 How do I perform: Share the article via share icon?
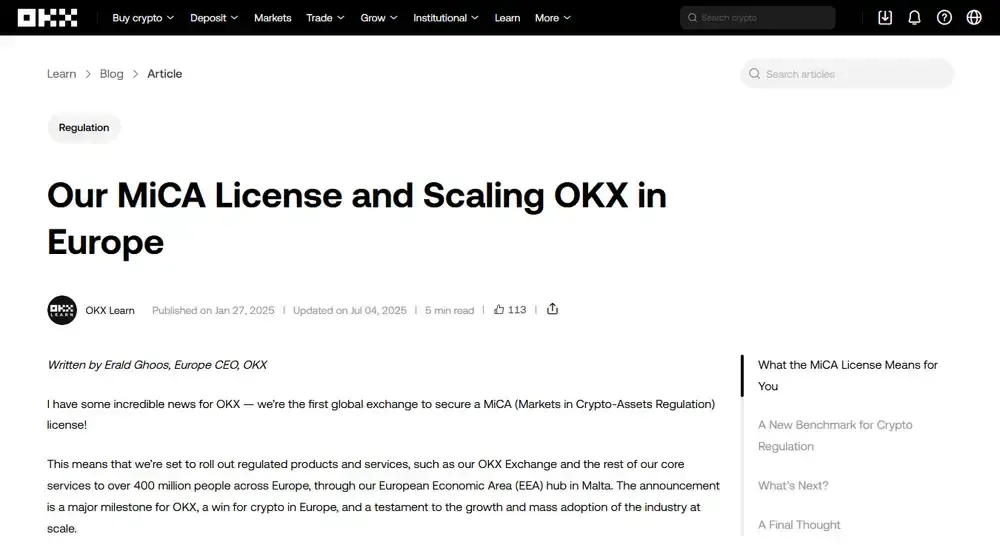[x=552, y=309]
